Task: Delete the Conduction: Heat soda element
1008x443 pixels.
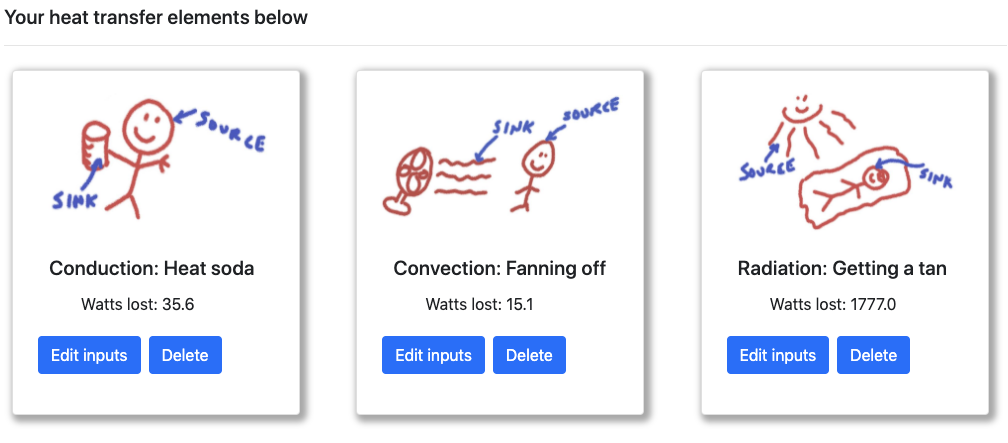Action: click(x=185, y=355)
